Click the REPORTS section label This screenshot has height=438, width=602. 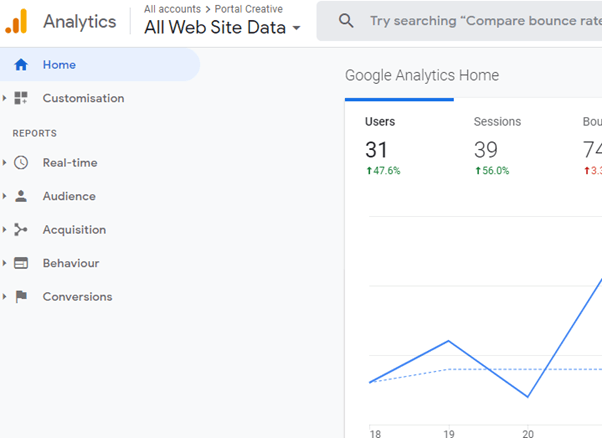35,133
